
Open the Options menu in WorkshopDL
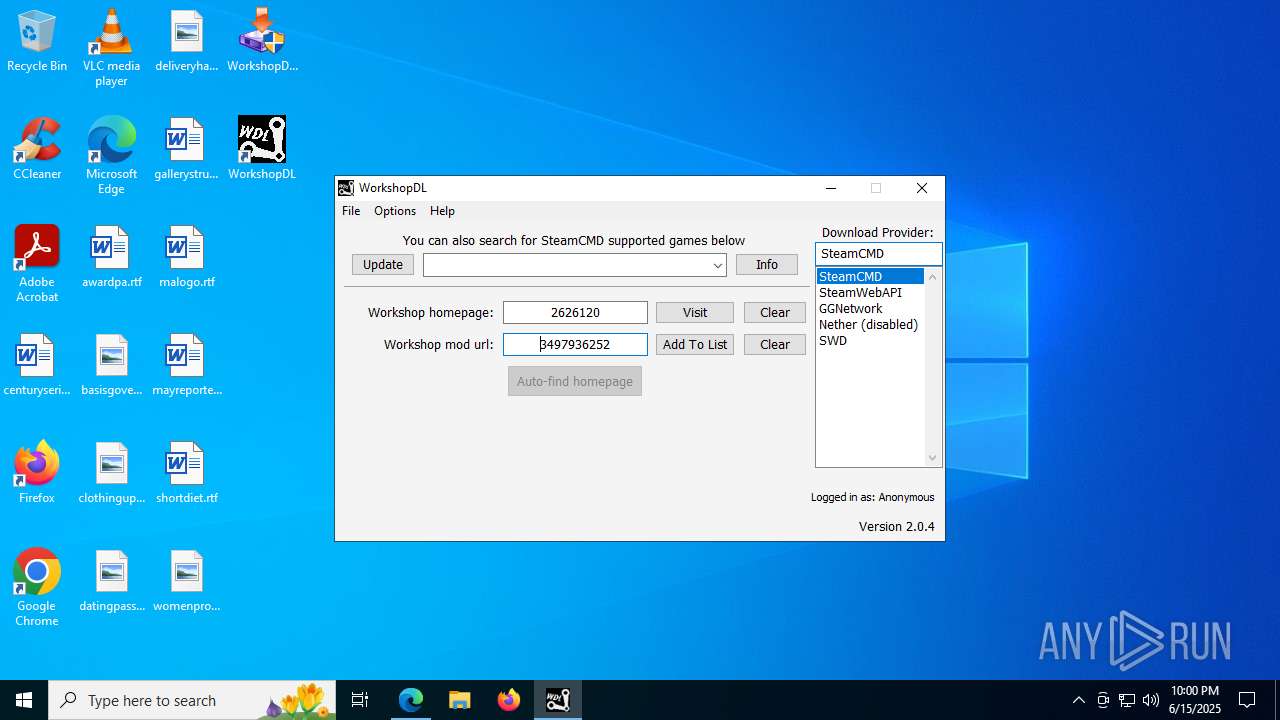395,211
